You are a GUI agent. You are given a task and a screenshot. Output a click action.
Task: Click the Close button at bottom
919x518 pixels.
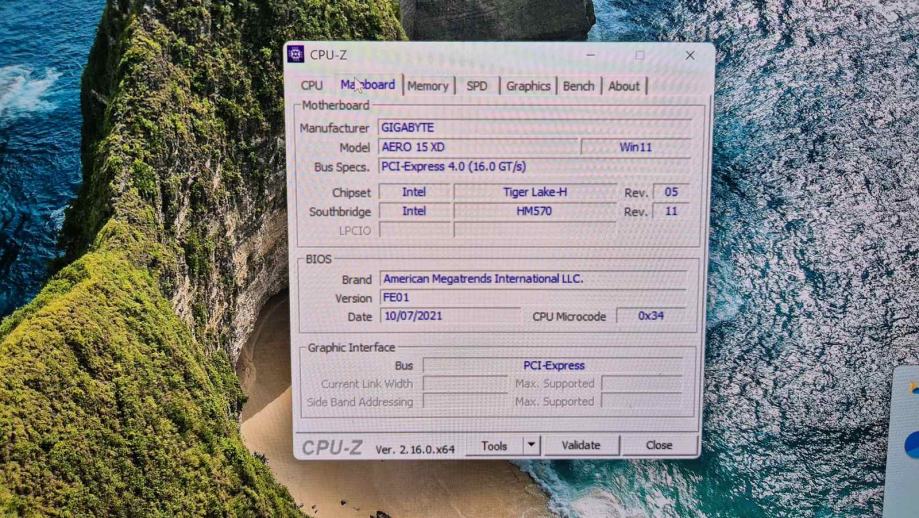click(x=659, y=445)
